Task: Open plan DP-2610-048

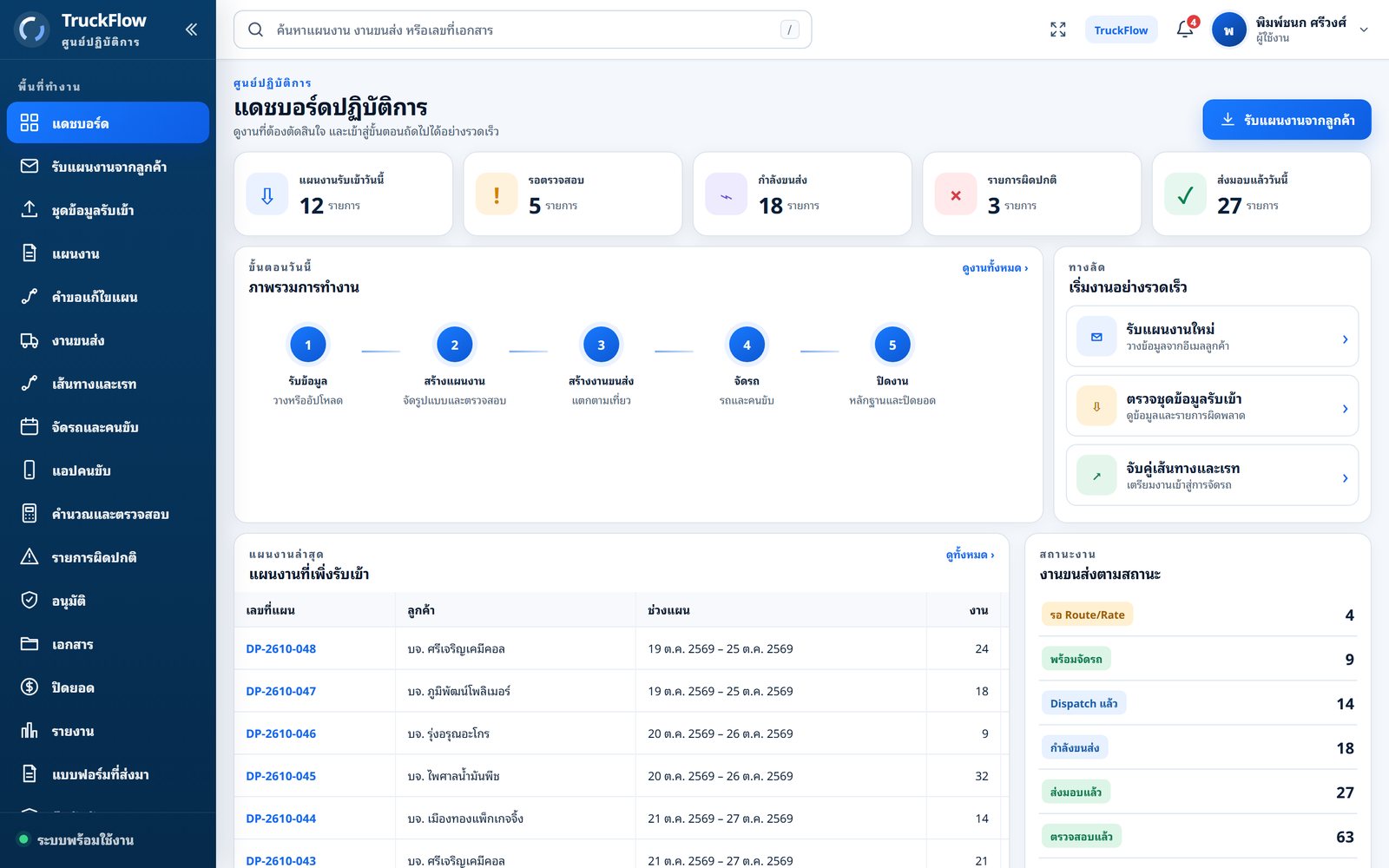Action: coord(280,648)
